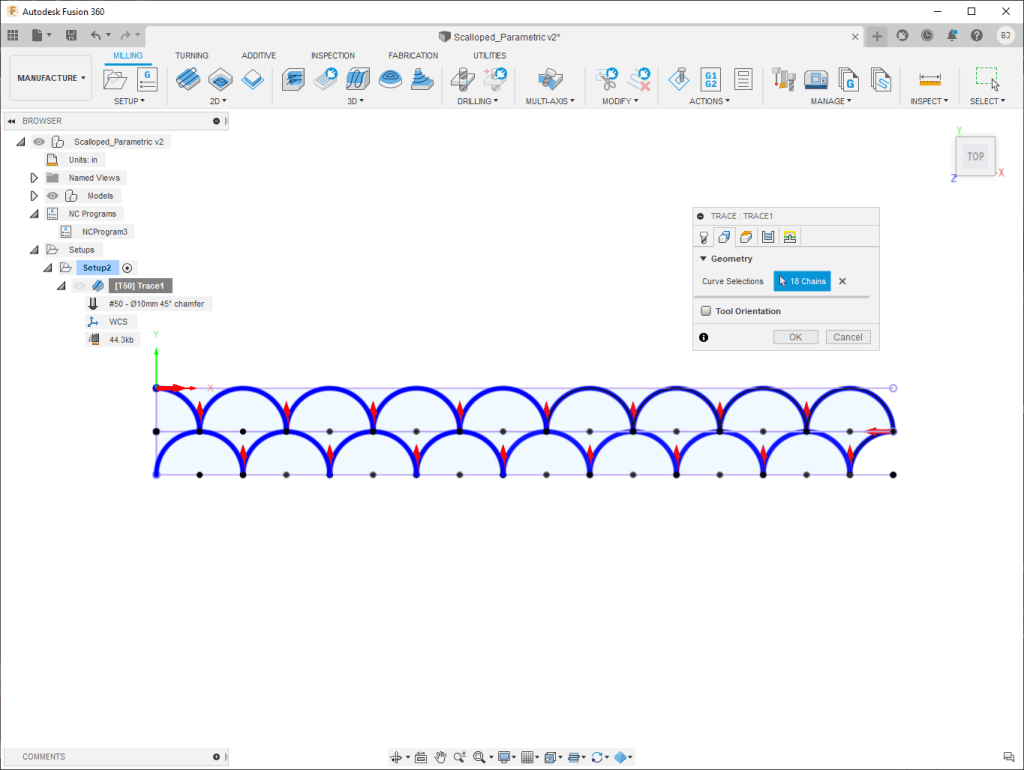Open the Linking tab in Trace dialog
Image resolution: width=1024 pixels, height=770 pixels.
(789, 237)
